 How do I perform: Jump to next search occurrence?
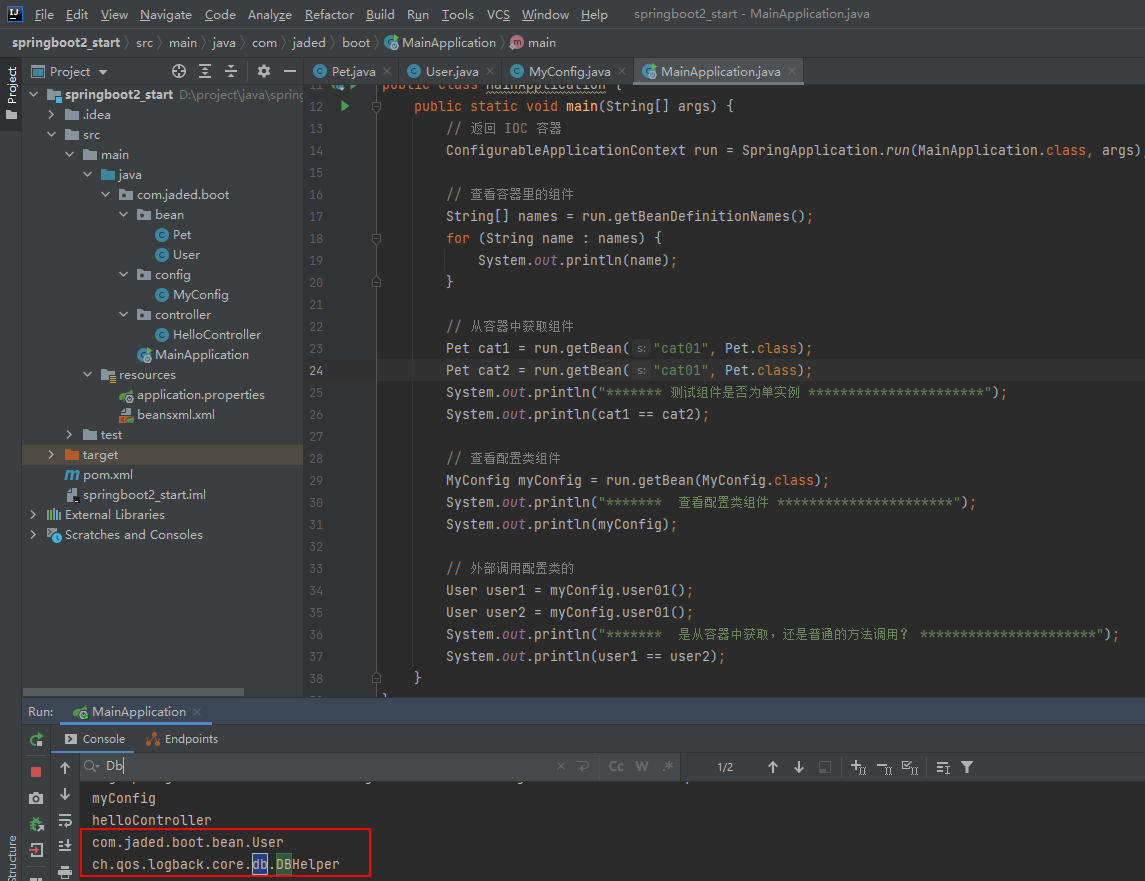[799, 767]
